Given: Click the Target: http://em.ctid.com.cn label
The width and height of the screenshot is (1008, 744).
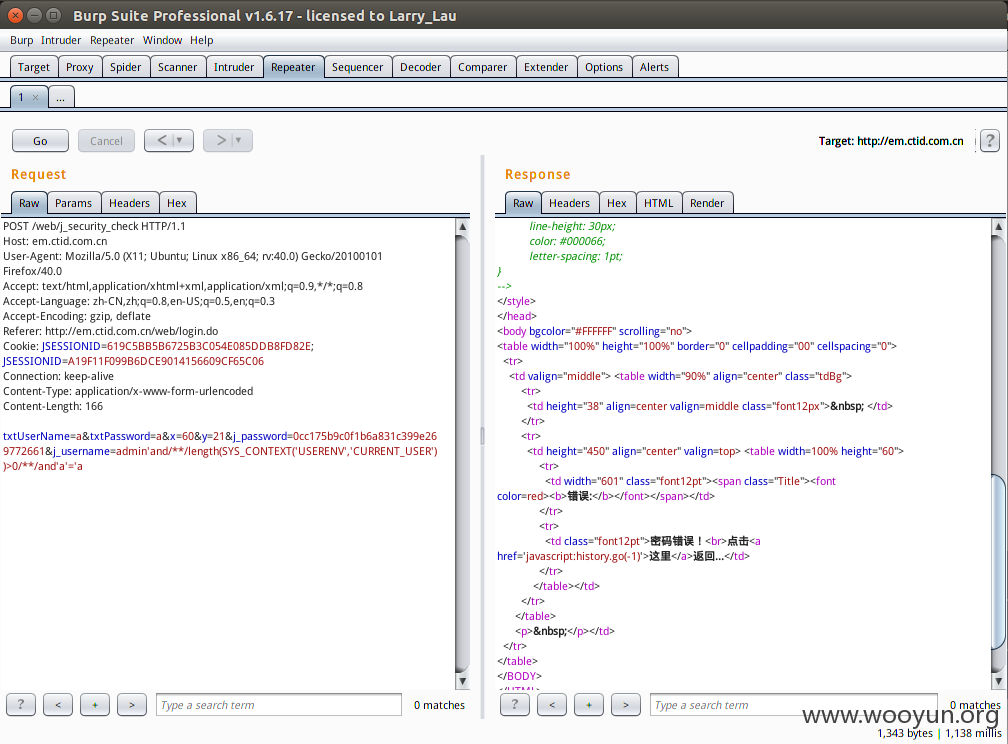Looking at the screenshot, I should click(891, 141).
